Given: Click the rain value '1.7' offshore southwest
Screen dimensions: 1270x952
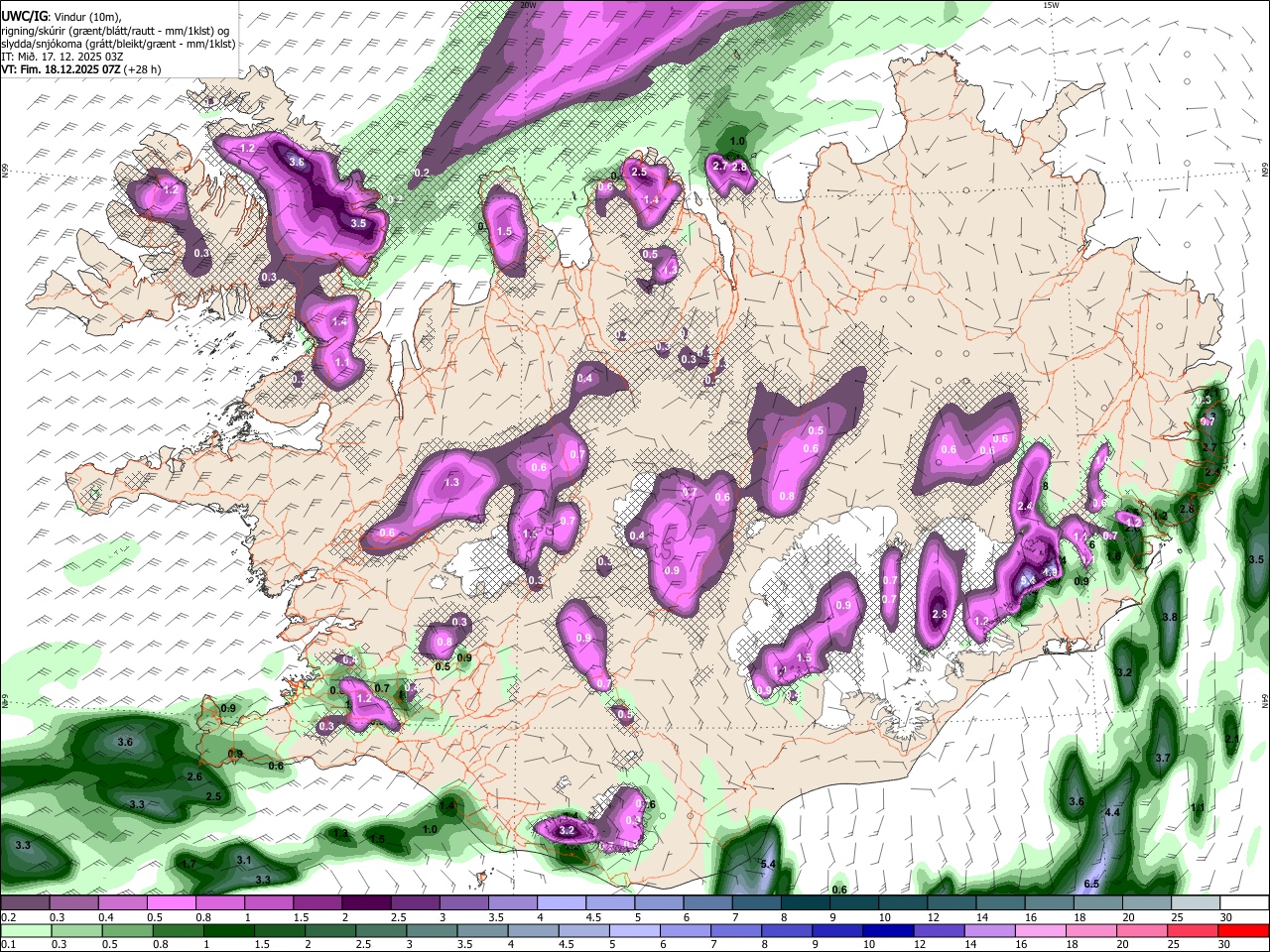Looking at the screenshot, I should pyautogui.click(x=189, y=864).
